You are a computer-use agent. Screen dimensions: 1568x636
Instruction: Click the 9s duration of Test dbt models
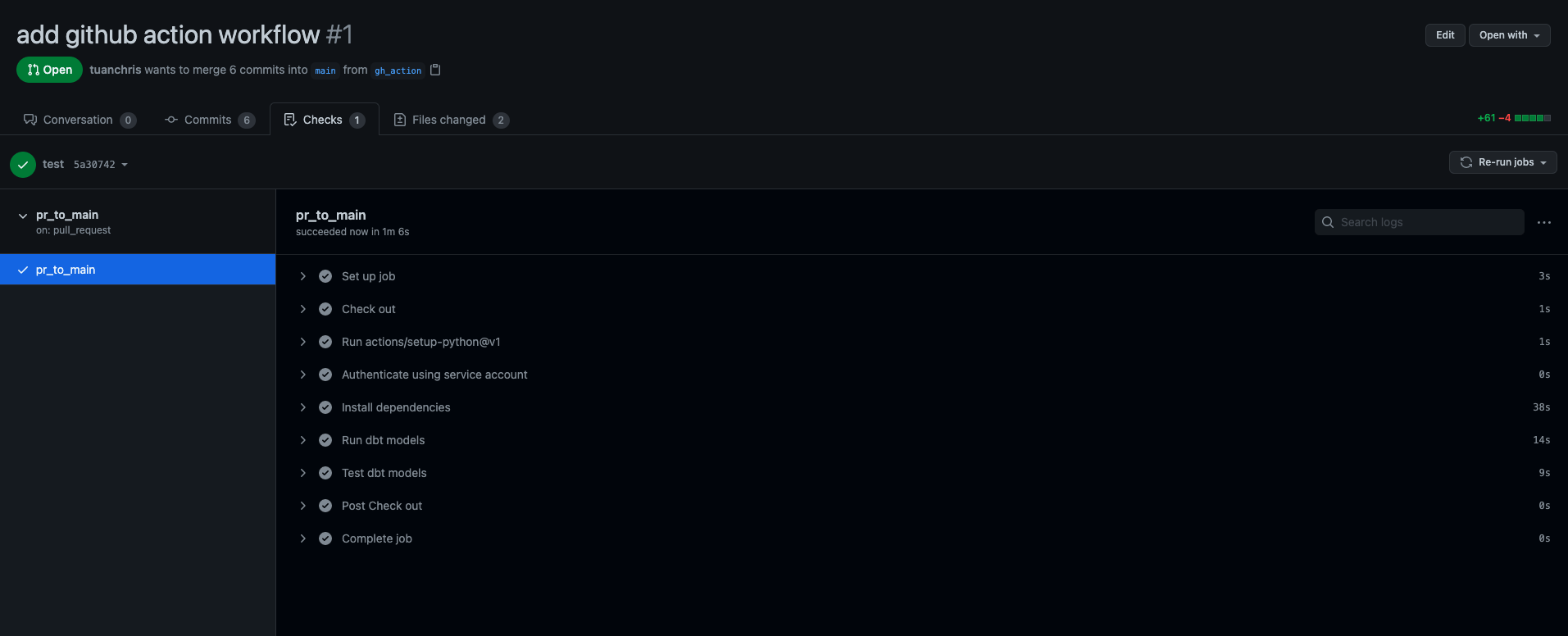(x=1544, y=473)
